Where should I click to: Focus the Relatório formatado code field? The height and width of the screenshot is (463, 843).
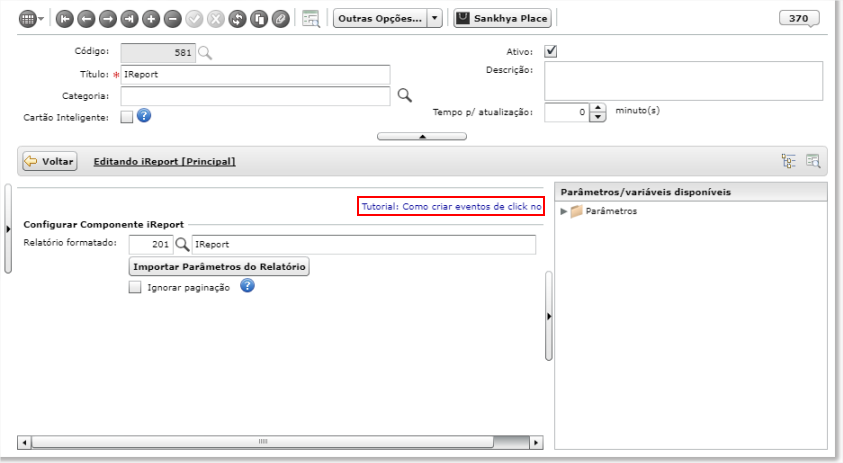click(x=151, y=245)
